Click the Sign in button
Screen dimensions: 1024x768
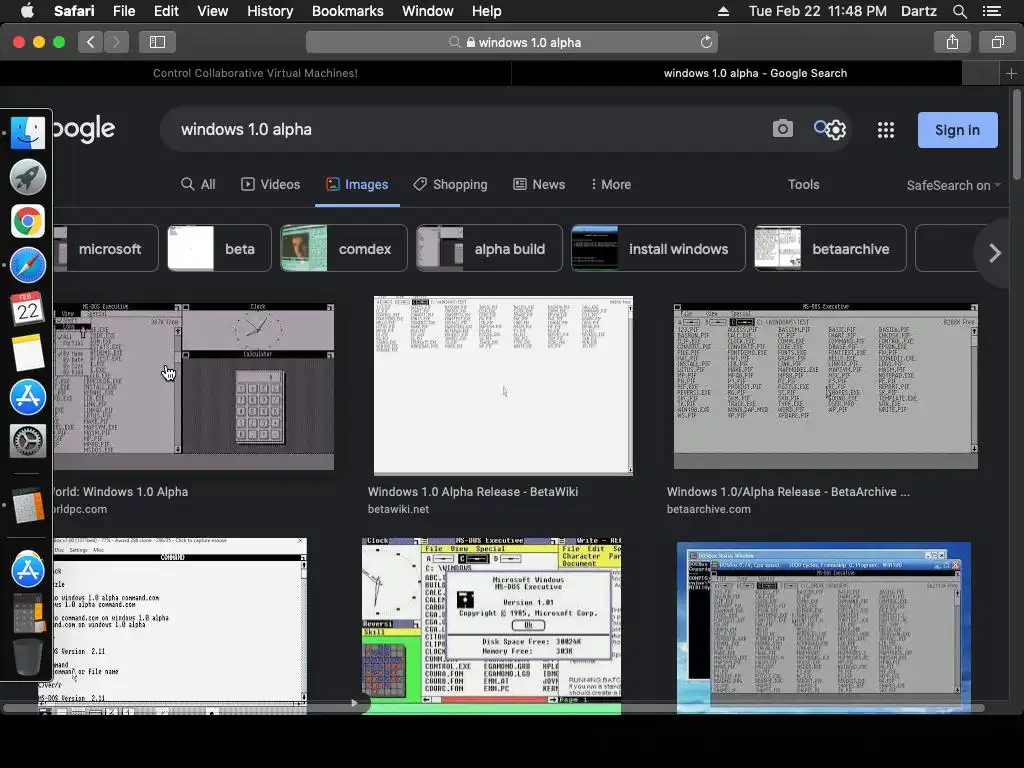(x=957, y=130)
